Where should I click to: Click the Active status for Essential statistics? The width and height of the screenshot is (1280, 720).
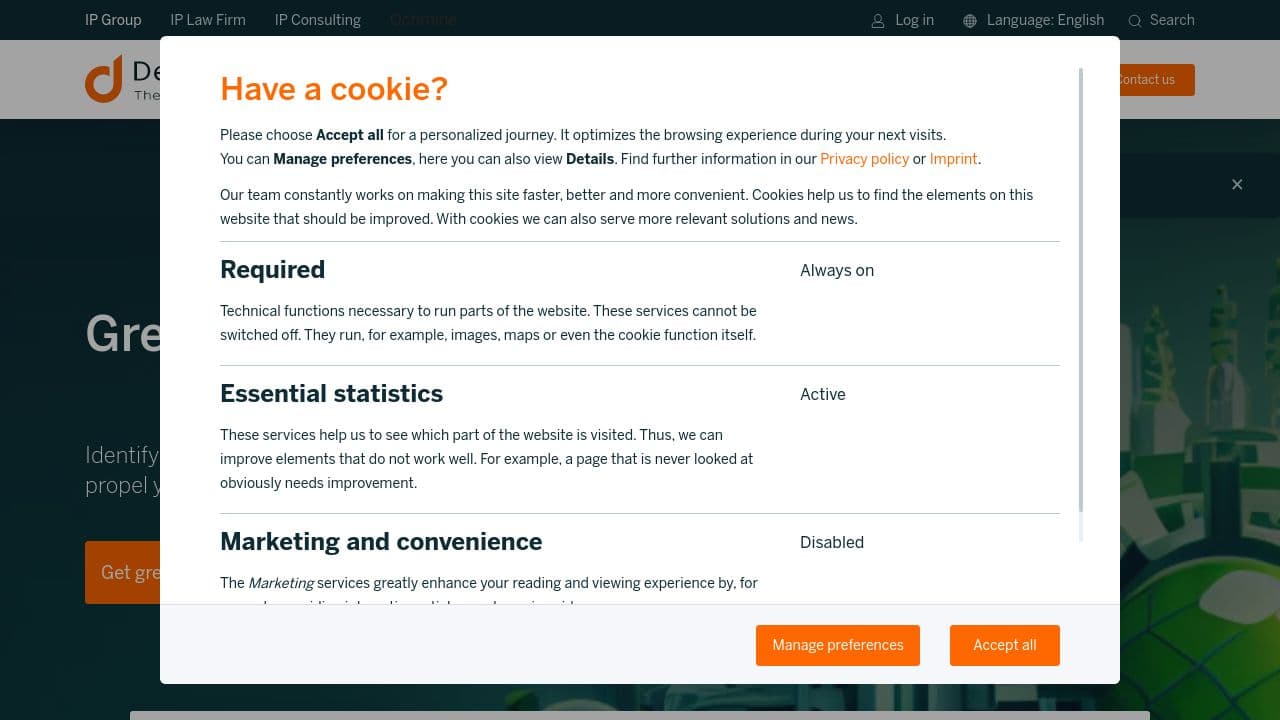click(823, 394)
